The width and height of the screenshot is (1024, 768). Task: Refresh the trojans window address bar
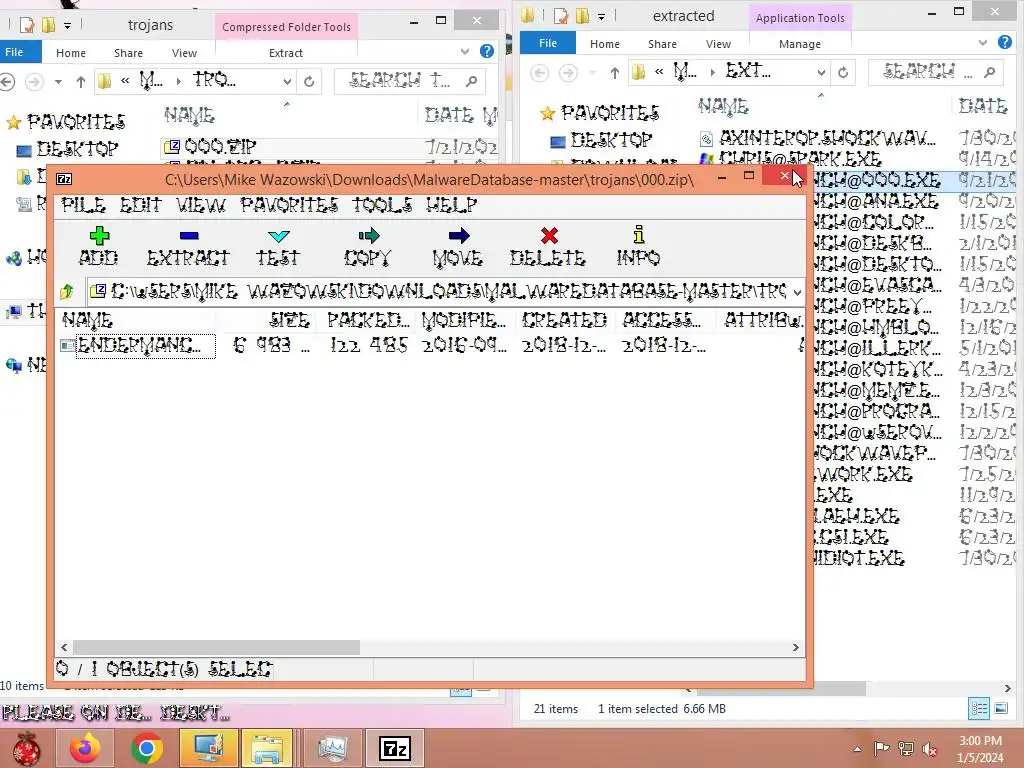tap(309, 82)
